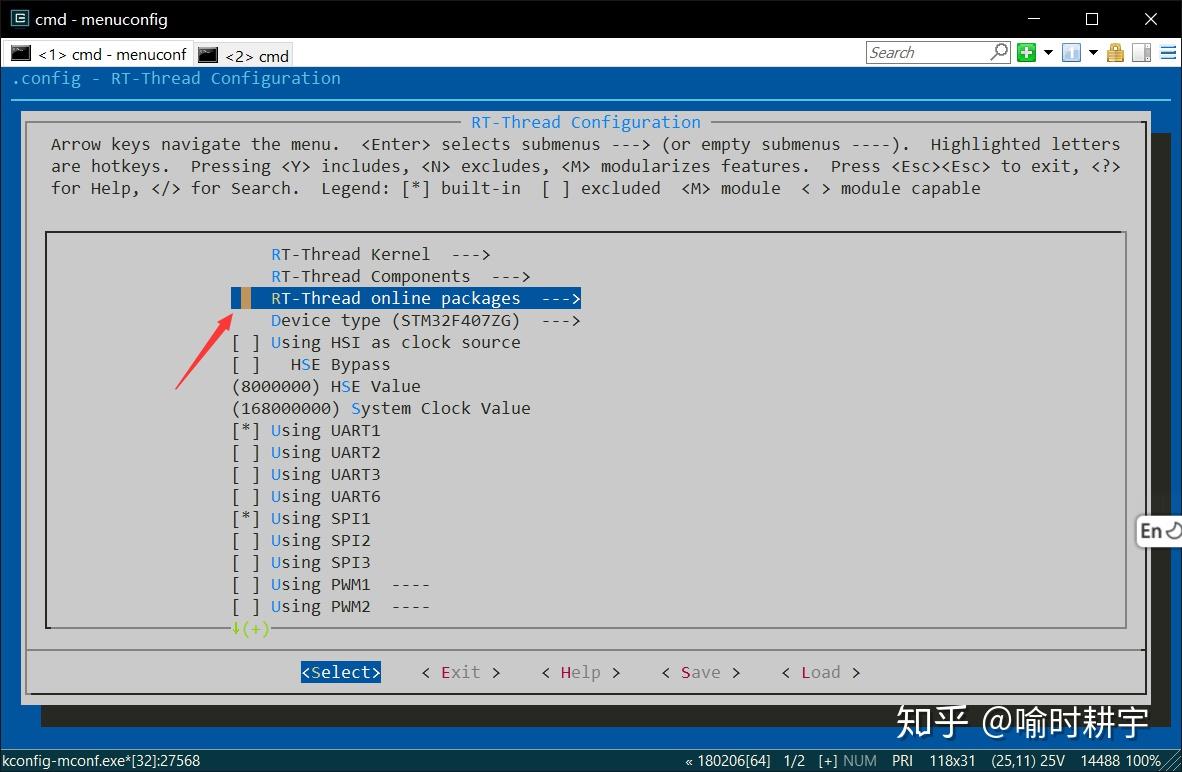Screen dimensions: 1182x772
Task: Expand the RT-Thread Kernel submenu
Action: click(x=350, y=254)
